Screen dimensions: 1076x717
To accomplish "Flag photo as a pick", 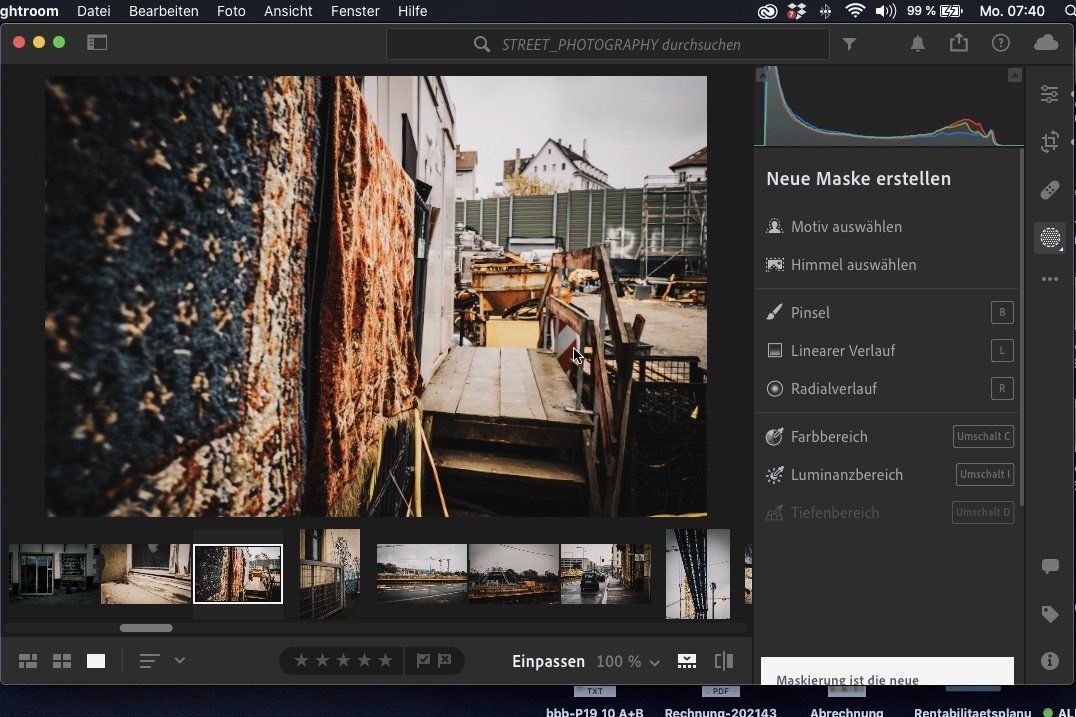I will pyautogui.click(x=423, y=661).
